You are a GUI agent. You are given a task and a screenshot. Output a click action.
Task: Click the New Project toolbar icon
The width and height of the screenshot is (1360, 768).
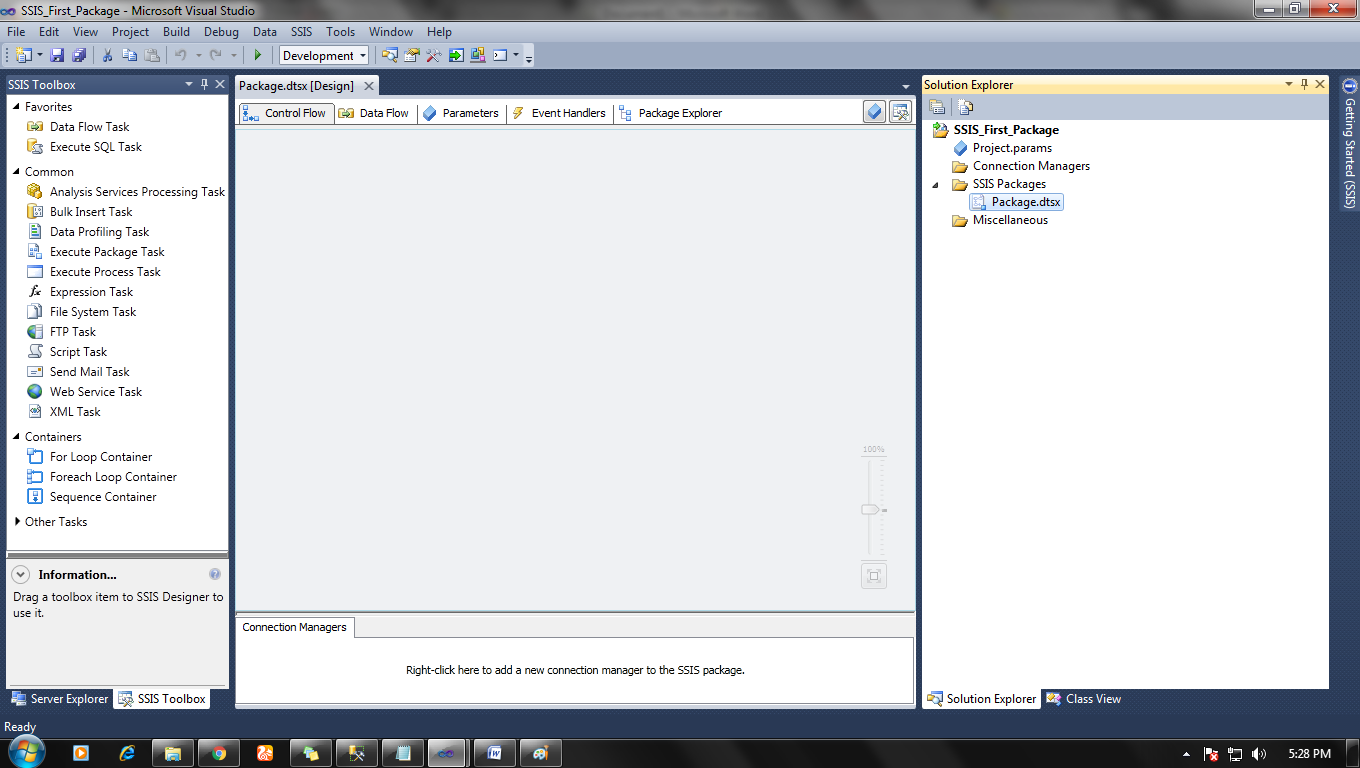[x=23, y=55]
